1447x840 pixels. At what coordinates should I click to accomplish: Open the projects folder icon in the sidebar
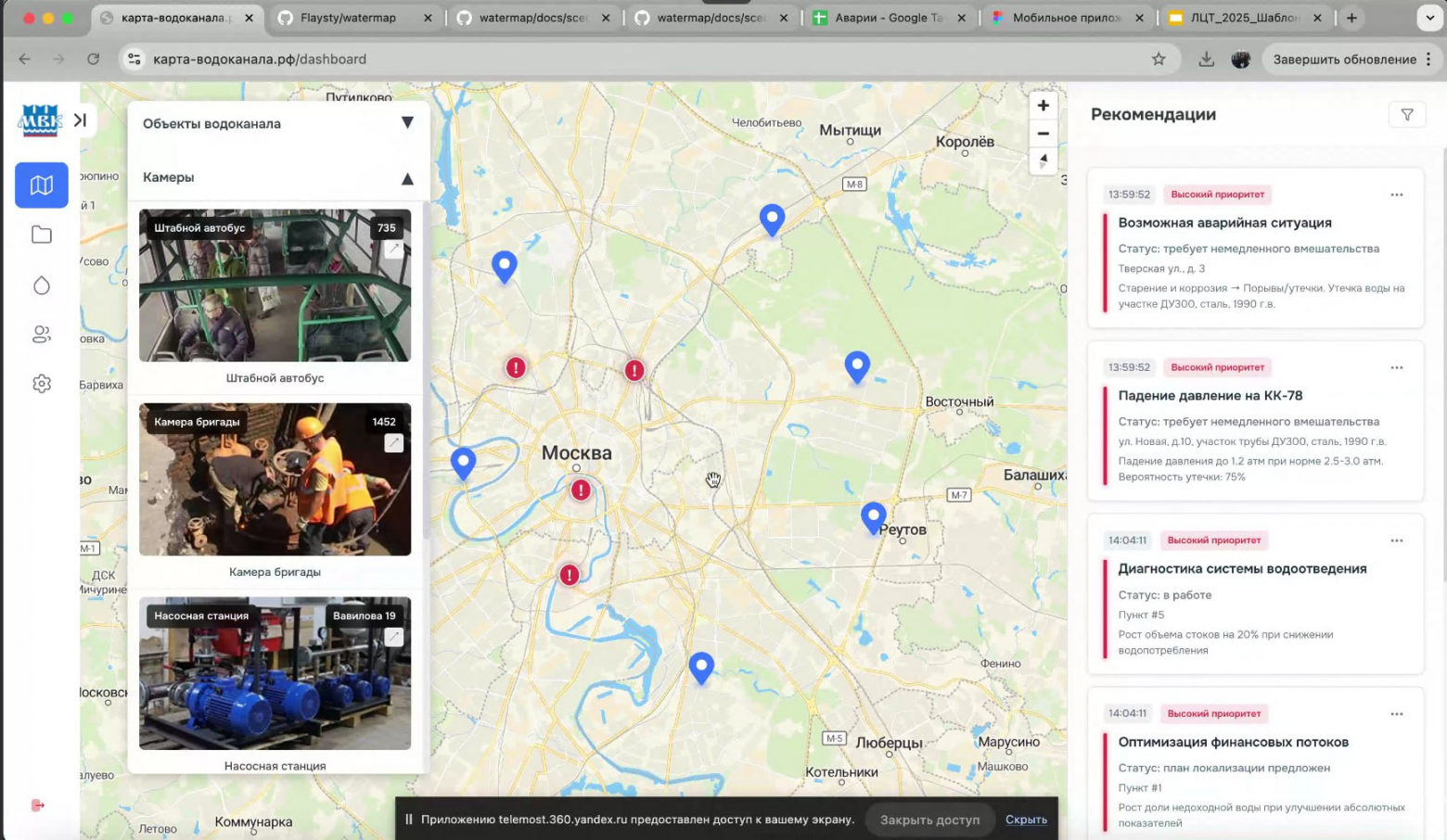click(41, 235)
